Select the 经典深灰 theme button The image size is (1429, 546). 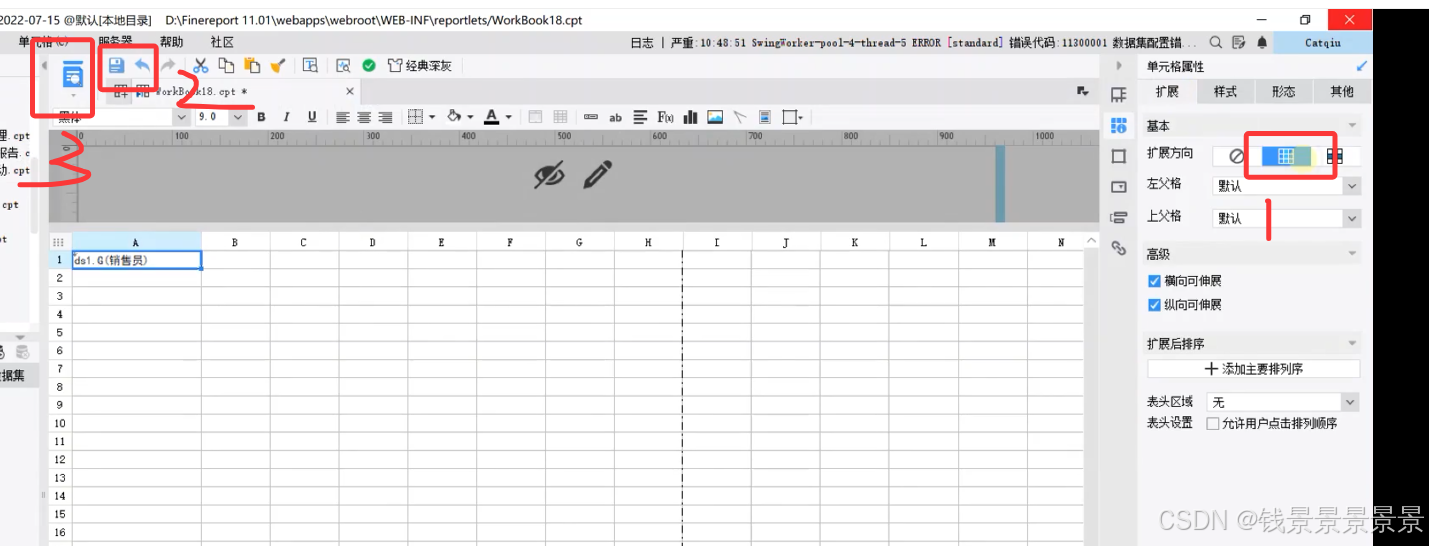pyautogui.click(x=420, y=65)
